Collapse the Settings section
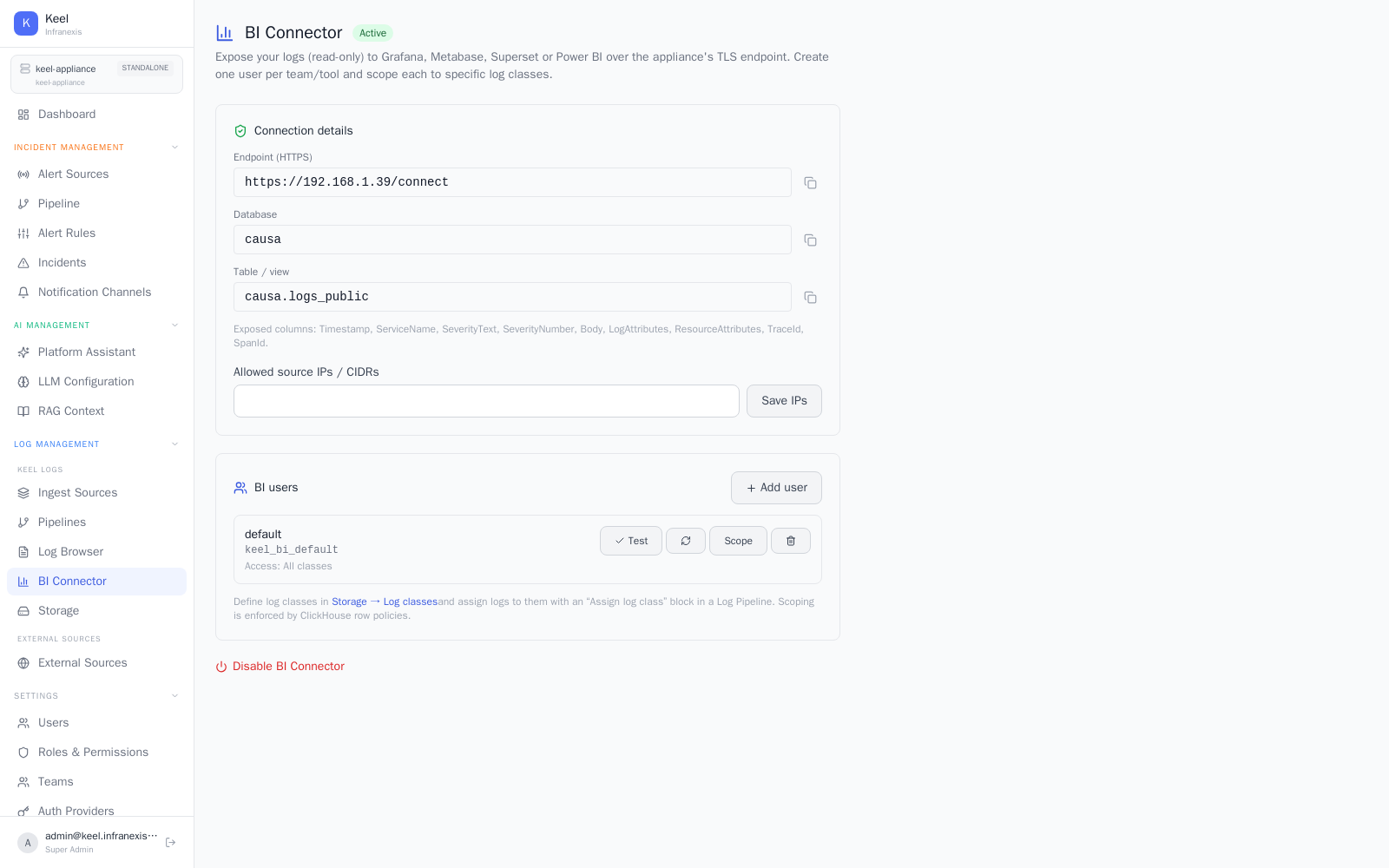 (174, 696)
